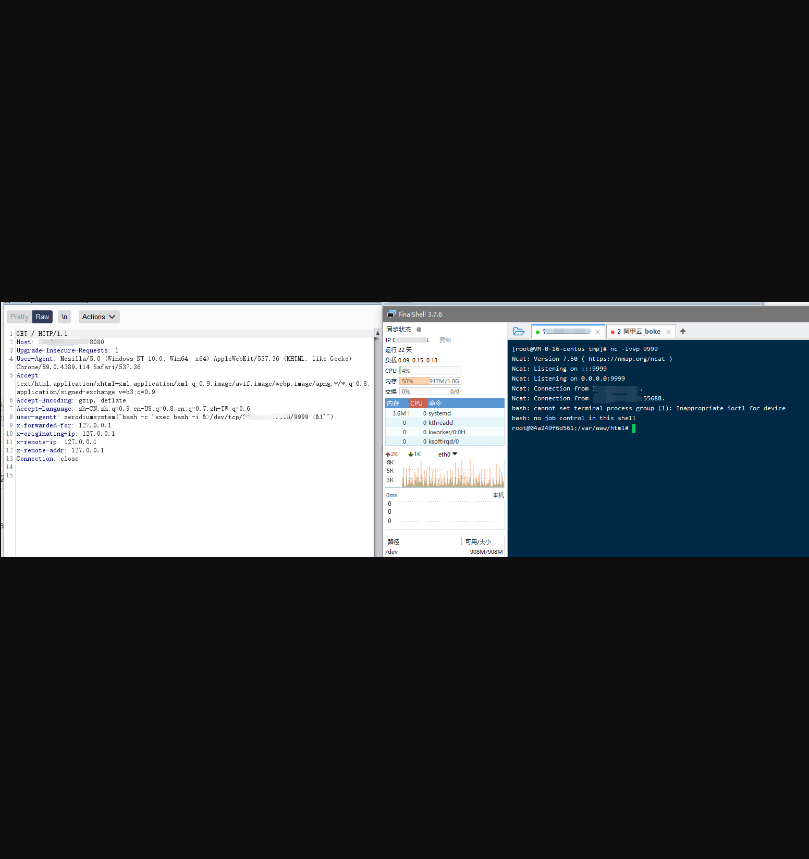Open the folder icon in FinalShell

[x=518, y=331]
